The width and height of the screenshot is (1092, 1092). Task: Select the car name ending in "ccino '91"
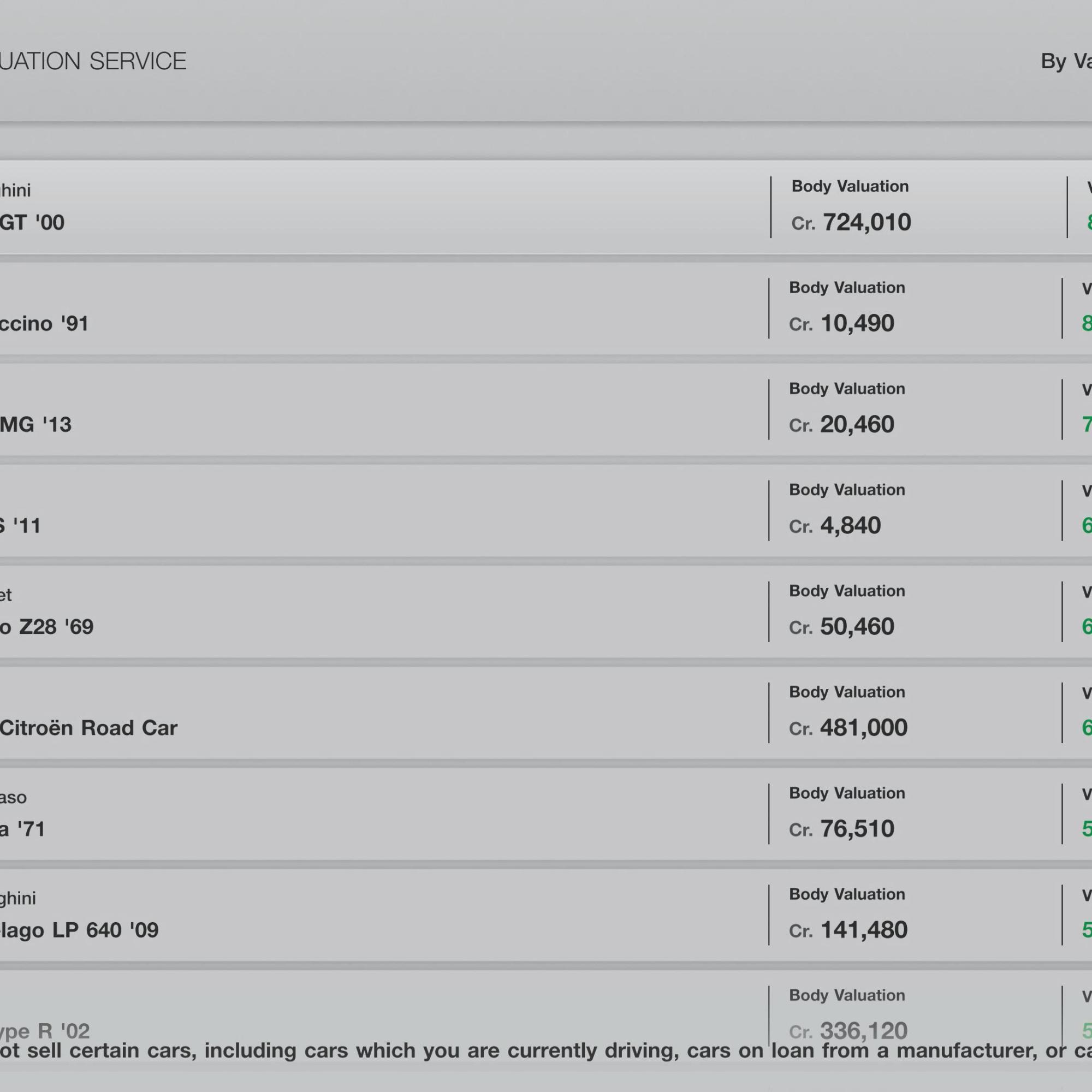(x=44, y=323)
